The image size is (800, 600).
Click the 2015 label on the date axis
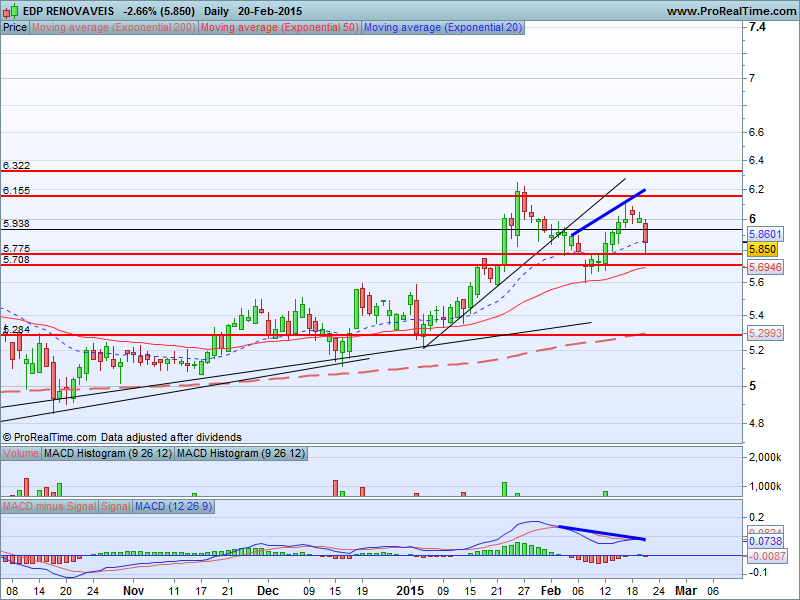[x=410, y=591]
